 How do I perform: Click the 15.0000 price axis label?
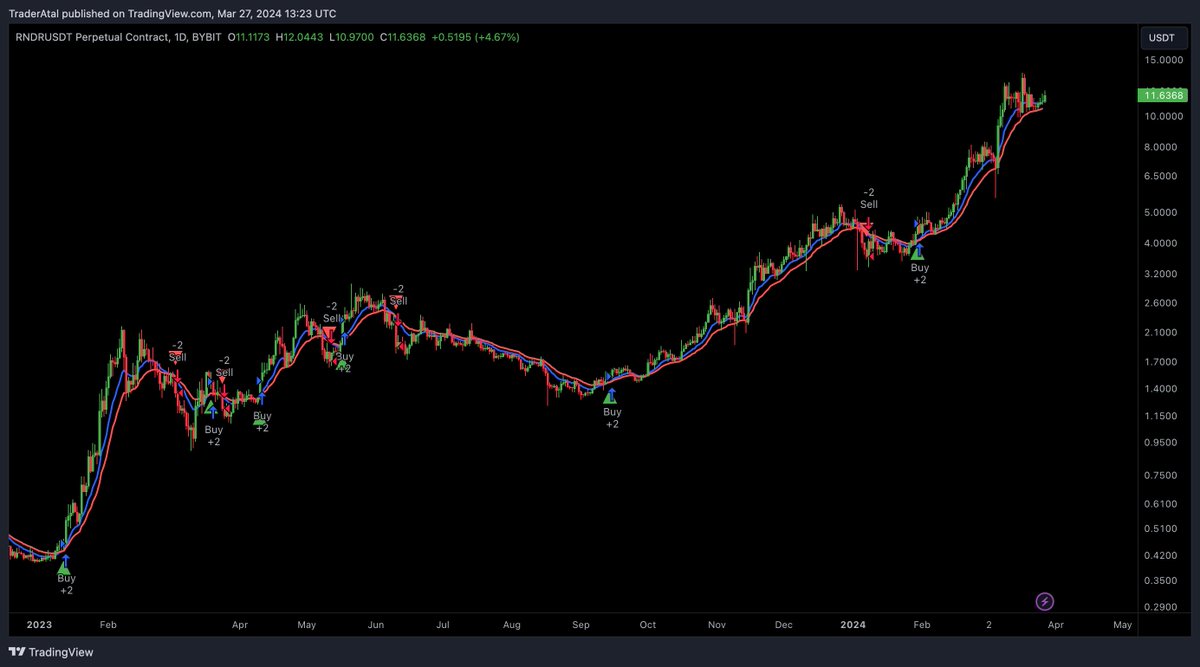click(x=1165, y=60)
